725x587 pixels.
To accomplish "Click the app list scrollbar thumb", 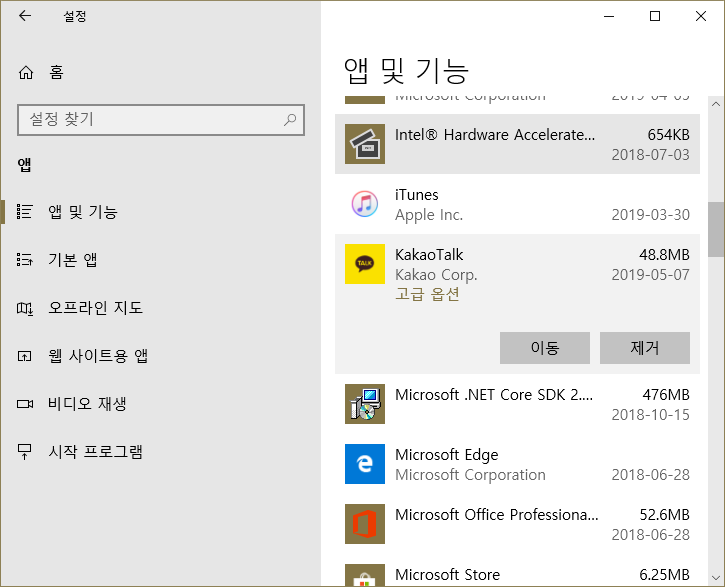I will (x=716, y=229).
